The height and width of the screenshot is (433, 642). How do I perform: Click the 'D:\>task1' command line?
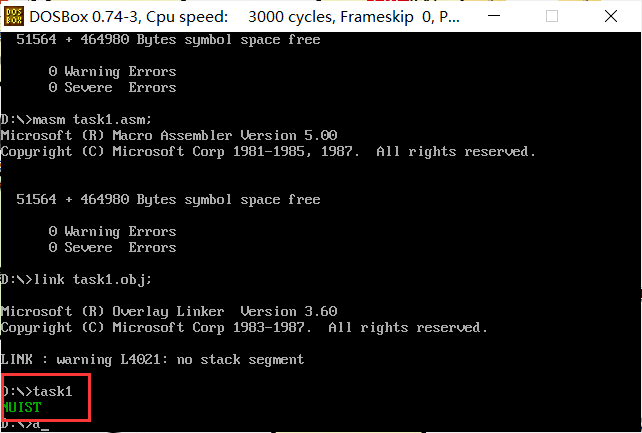37,391
